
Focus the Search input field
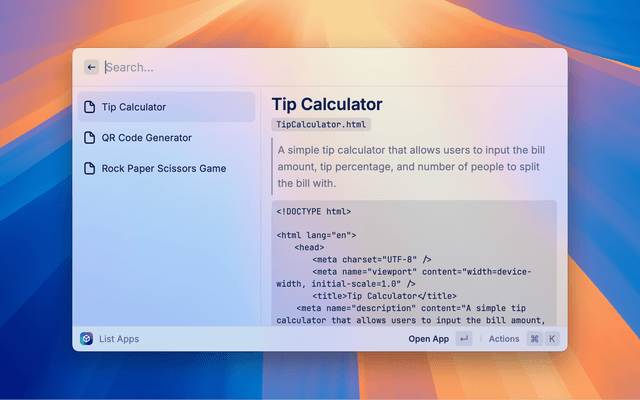click(x=300, y=67)
